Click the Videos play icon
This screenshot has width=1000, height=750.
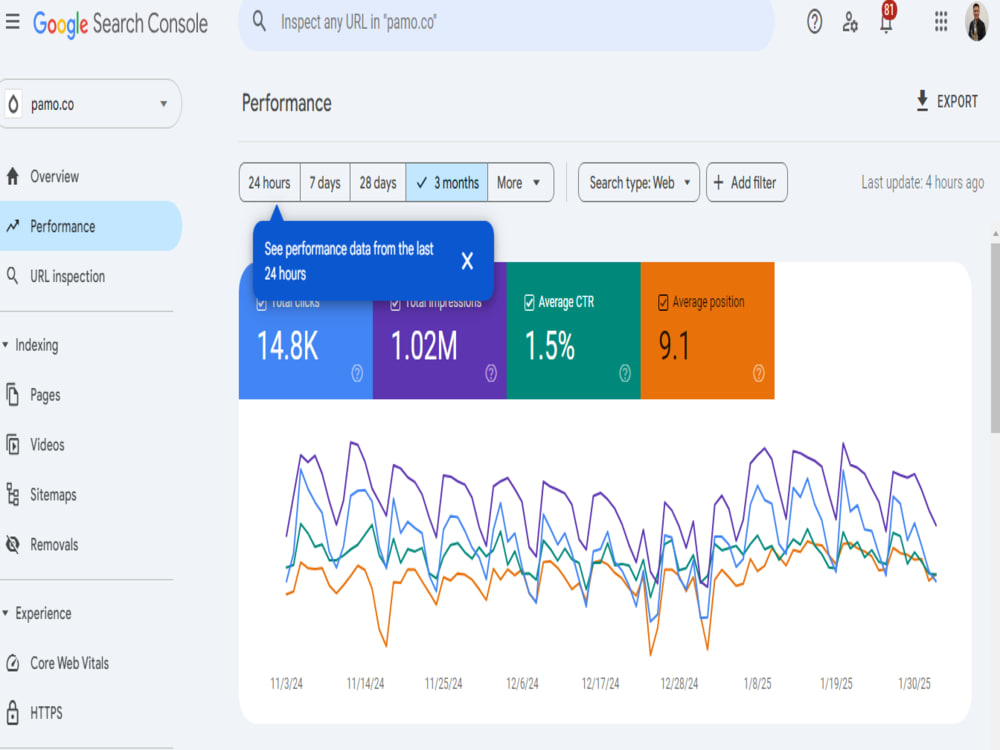[13, 445]
